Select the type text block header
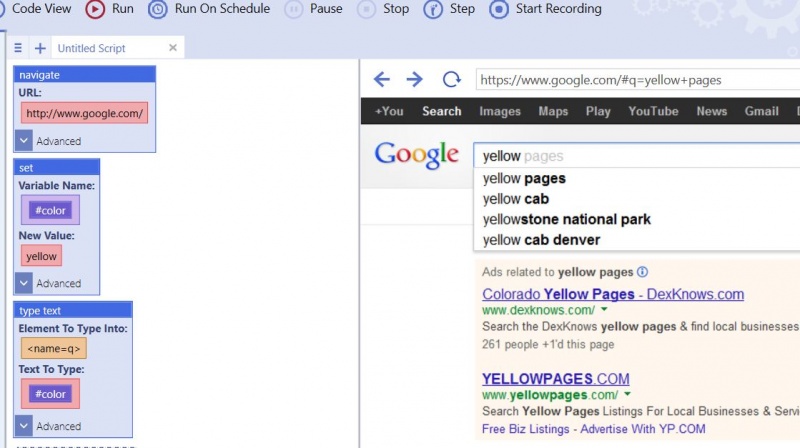Viewport: 800px width, 448px height. point(73,310)
